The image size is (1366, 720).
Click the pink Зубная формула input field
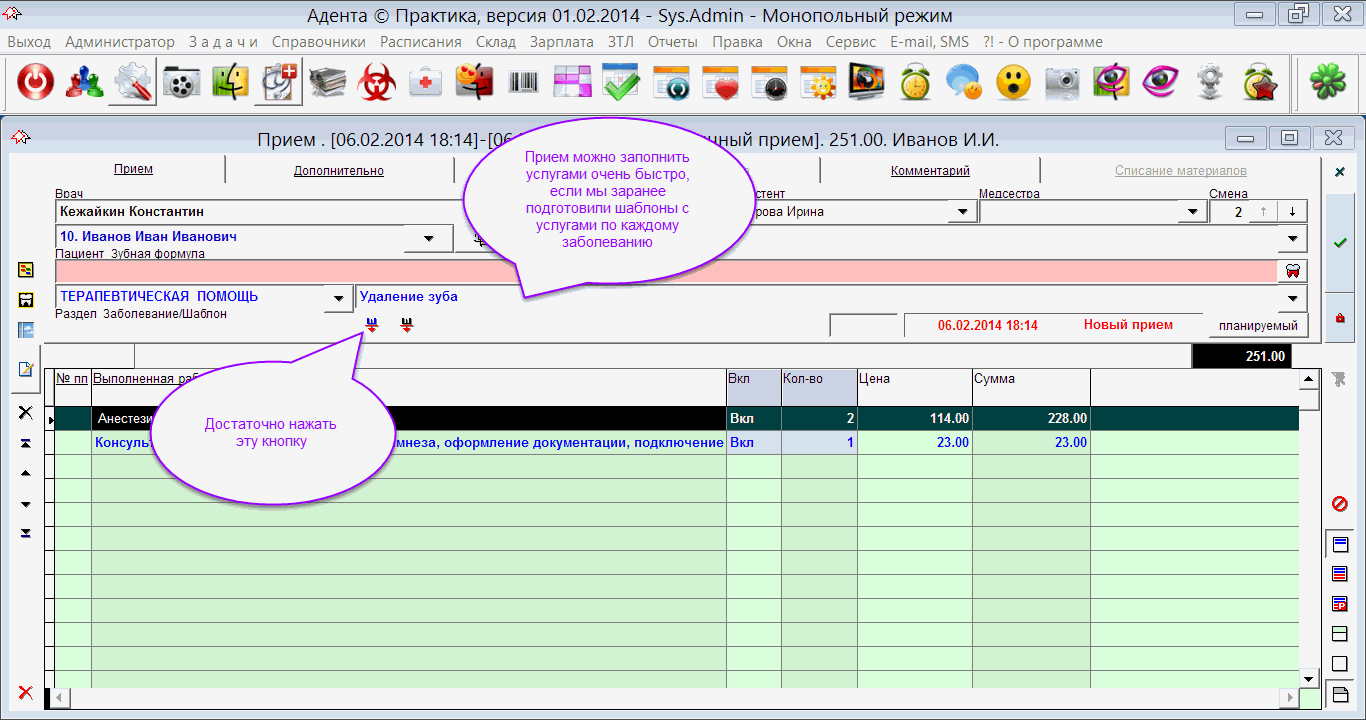(x=666, y=271)
